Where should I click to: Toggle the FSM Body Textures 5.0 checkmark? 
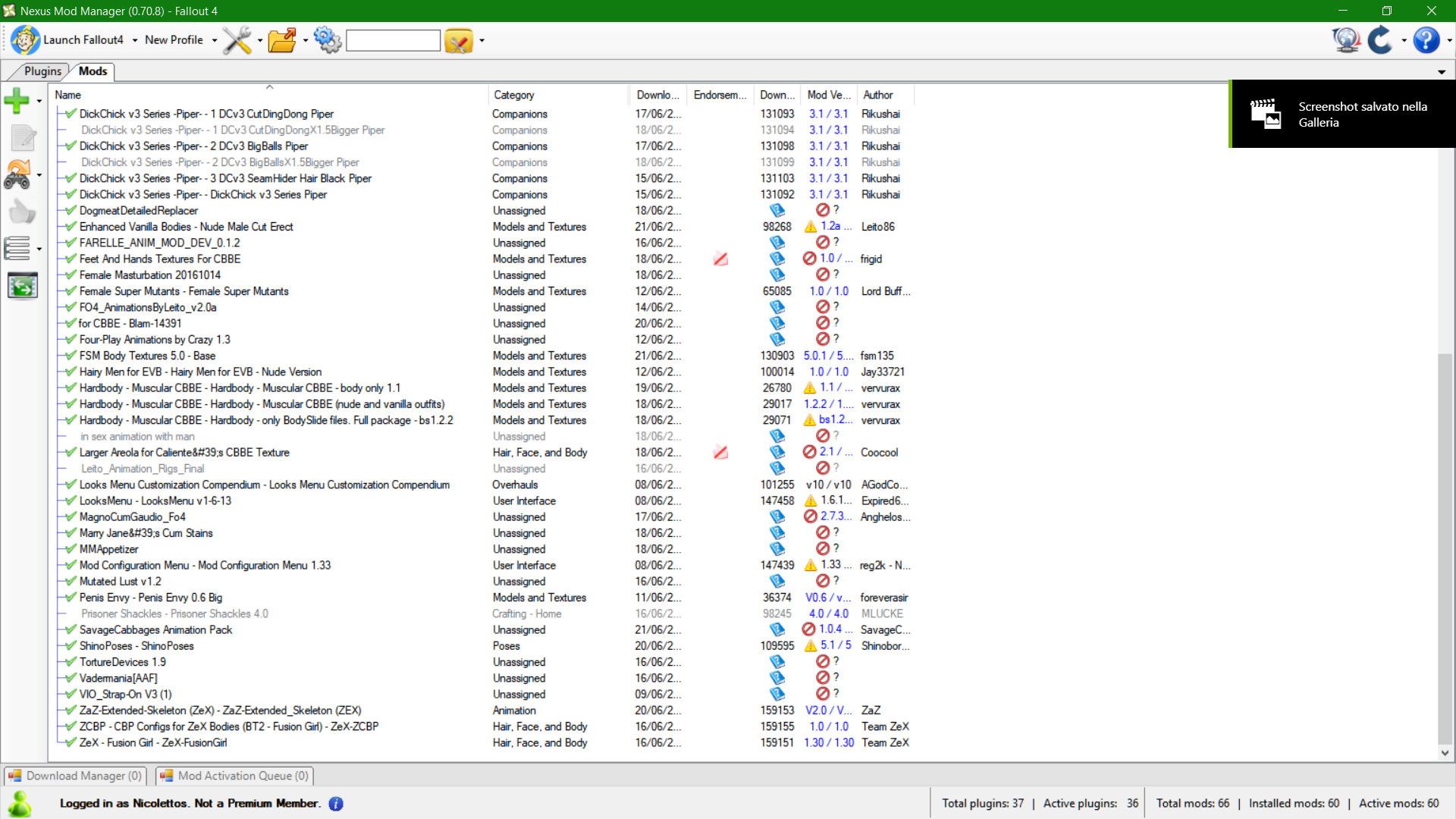(x=71, y=356)
